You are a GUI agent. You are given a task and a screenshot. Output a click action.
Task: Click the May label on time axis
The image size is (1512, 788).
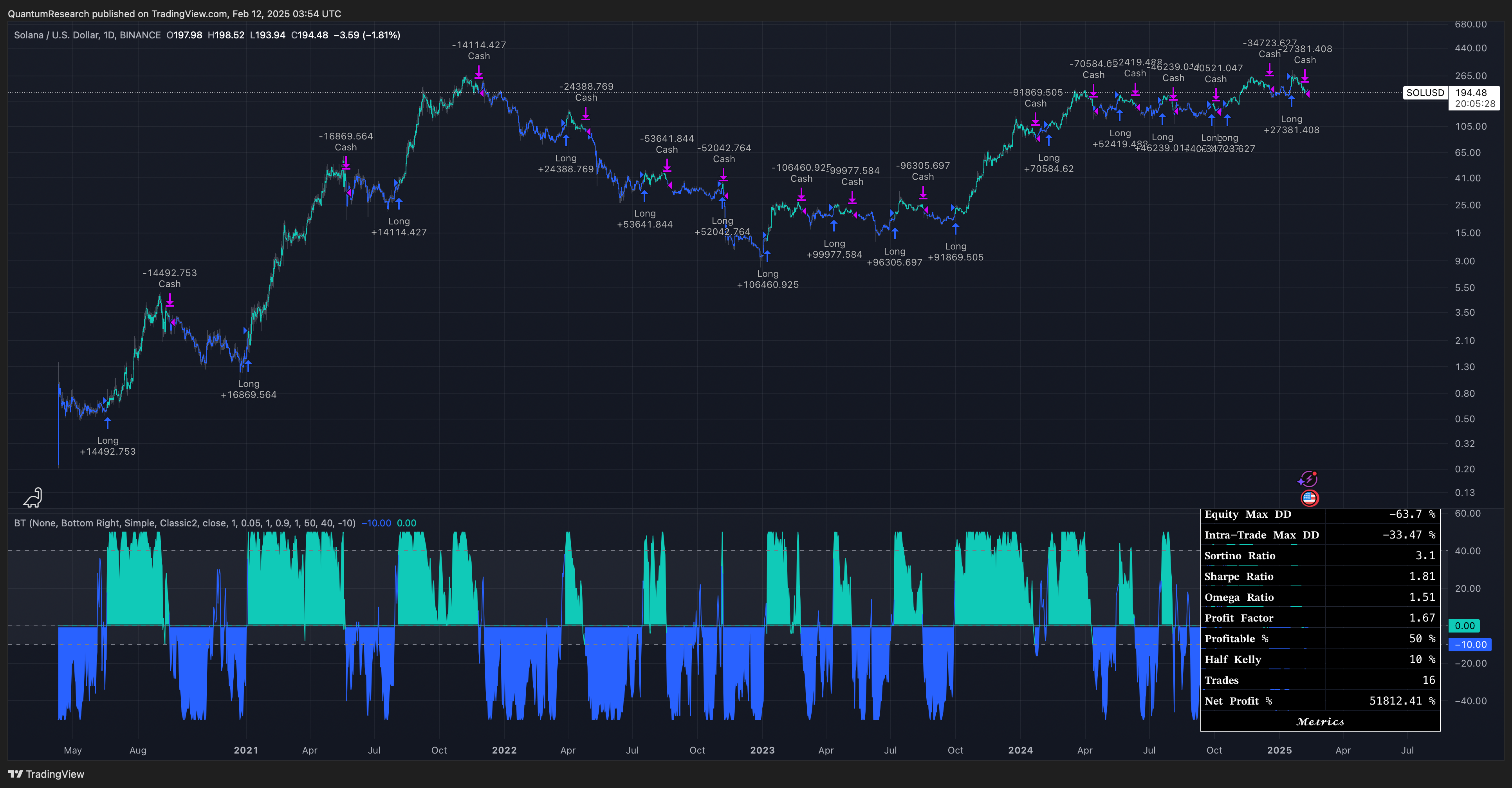tap(73, 750)
